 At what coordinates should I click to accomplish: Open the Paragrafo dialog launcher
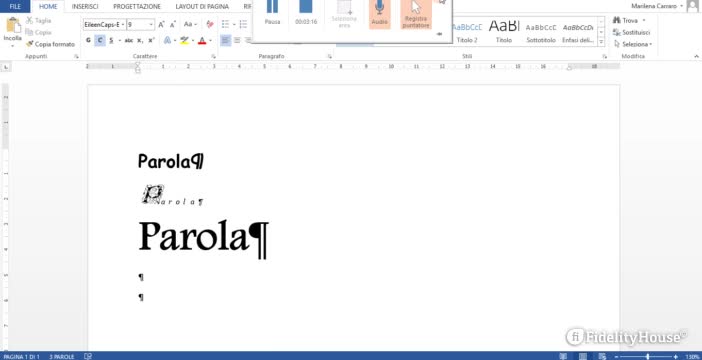(330, 56)
